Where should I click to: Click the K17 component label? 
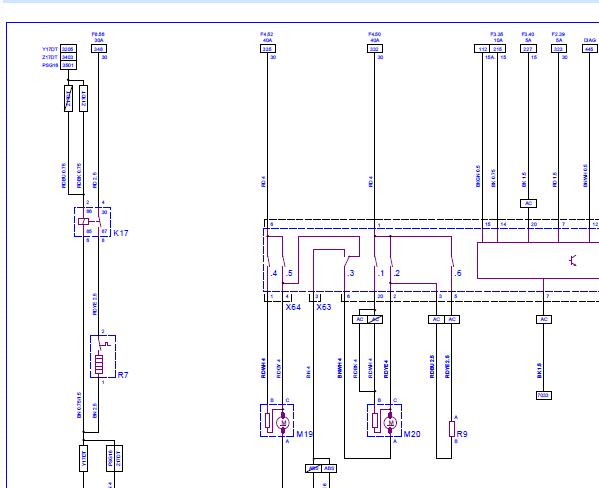[121, 233]
